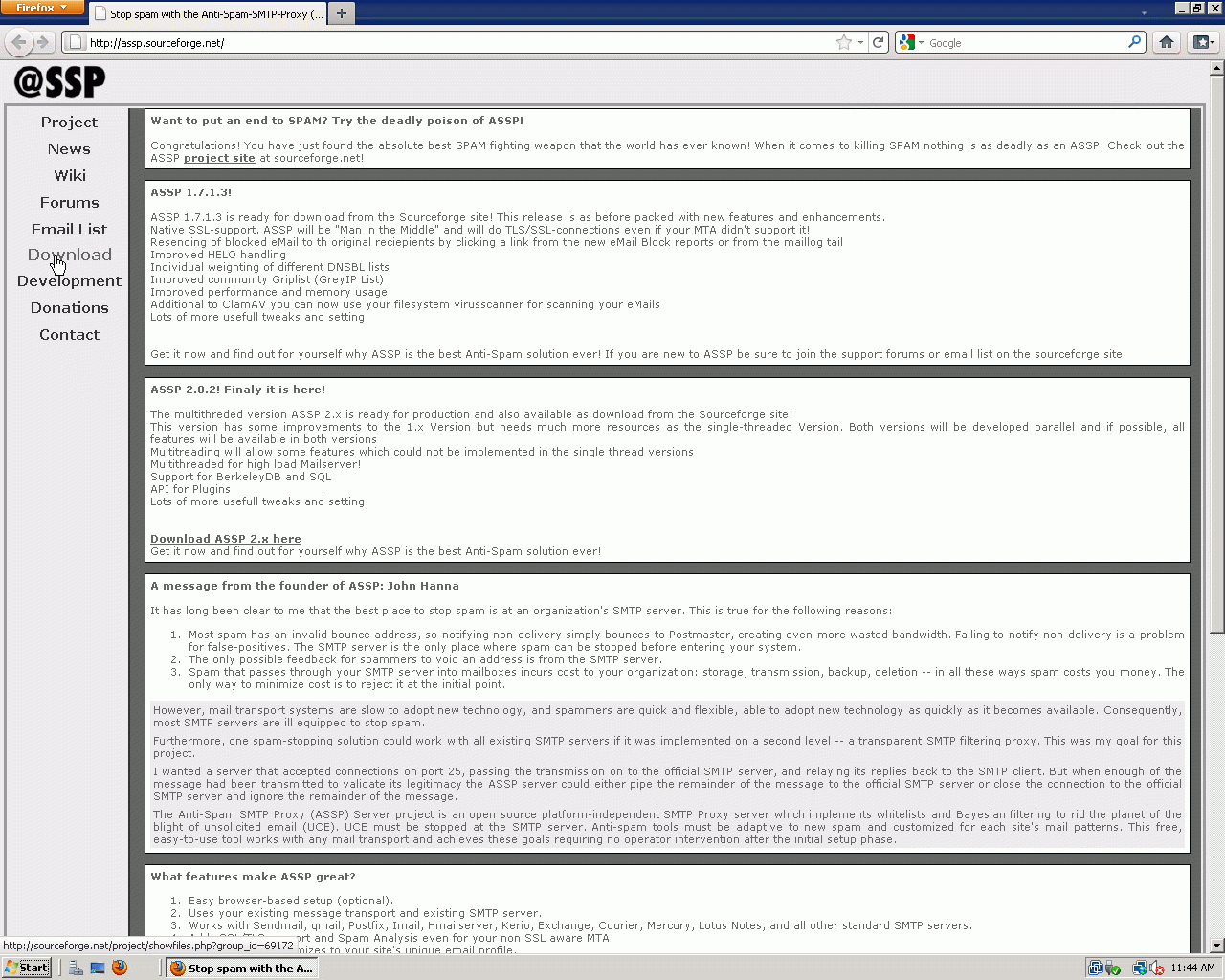Click the 'Improved community Griplist (GreyIP List)' line
Viewport: 1225px width, 980px height.
pos(267,279)
